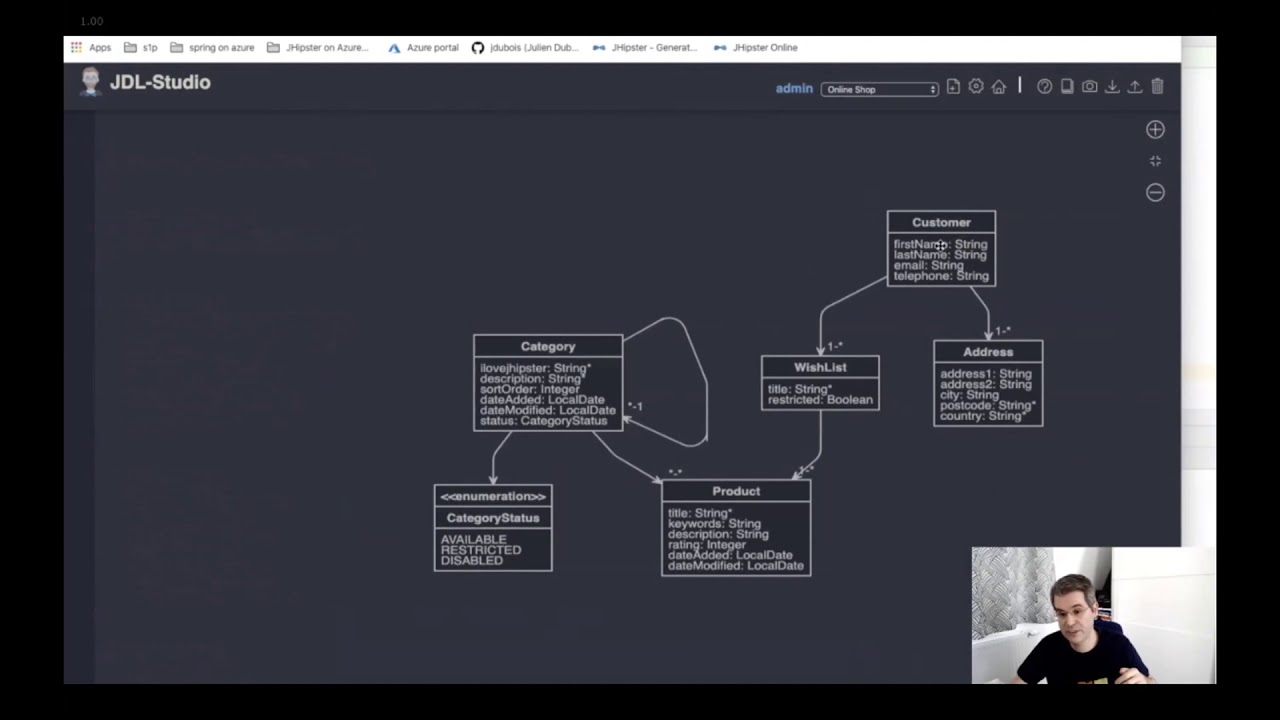
Task: Open the JHipster Generator bookmark
Action: [645, 47]
